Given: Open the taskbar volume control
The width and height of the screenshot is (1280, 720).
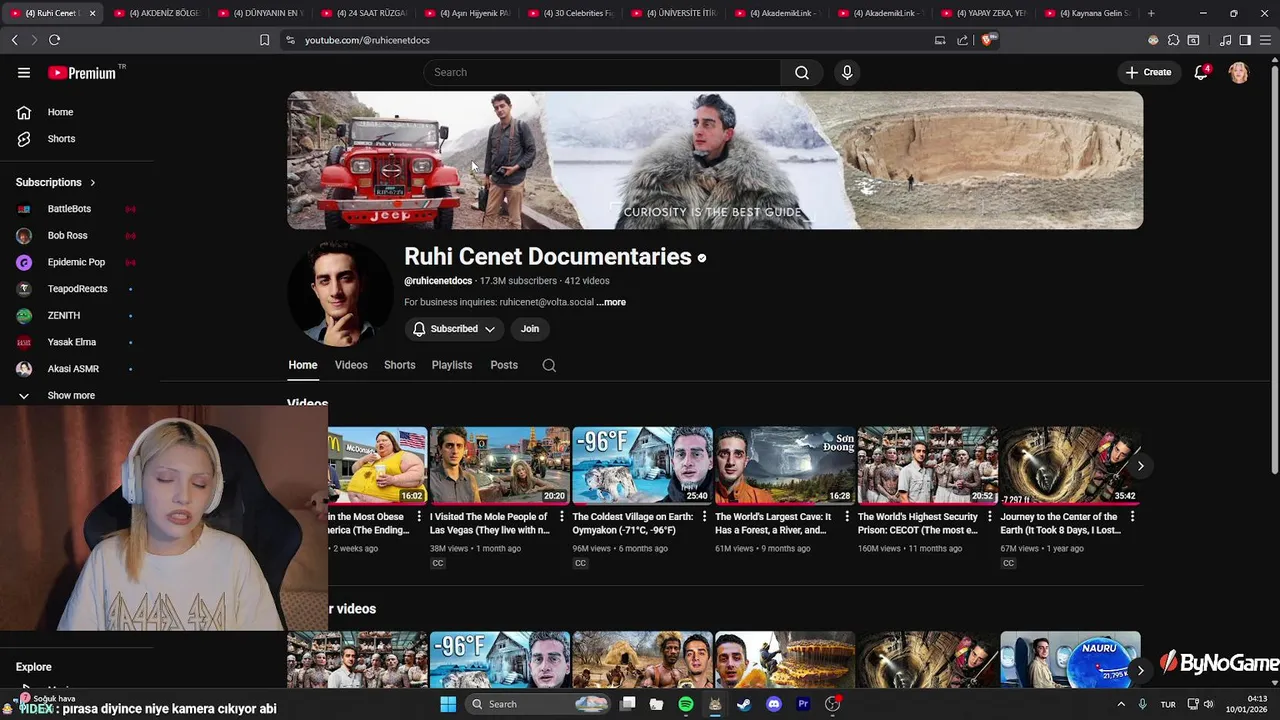Looking at the screenshot, I should tap(1209, 704).
